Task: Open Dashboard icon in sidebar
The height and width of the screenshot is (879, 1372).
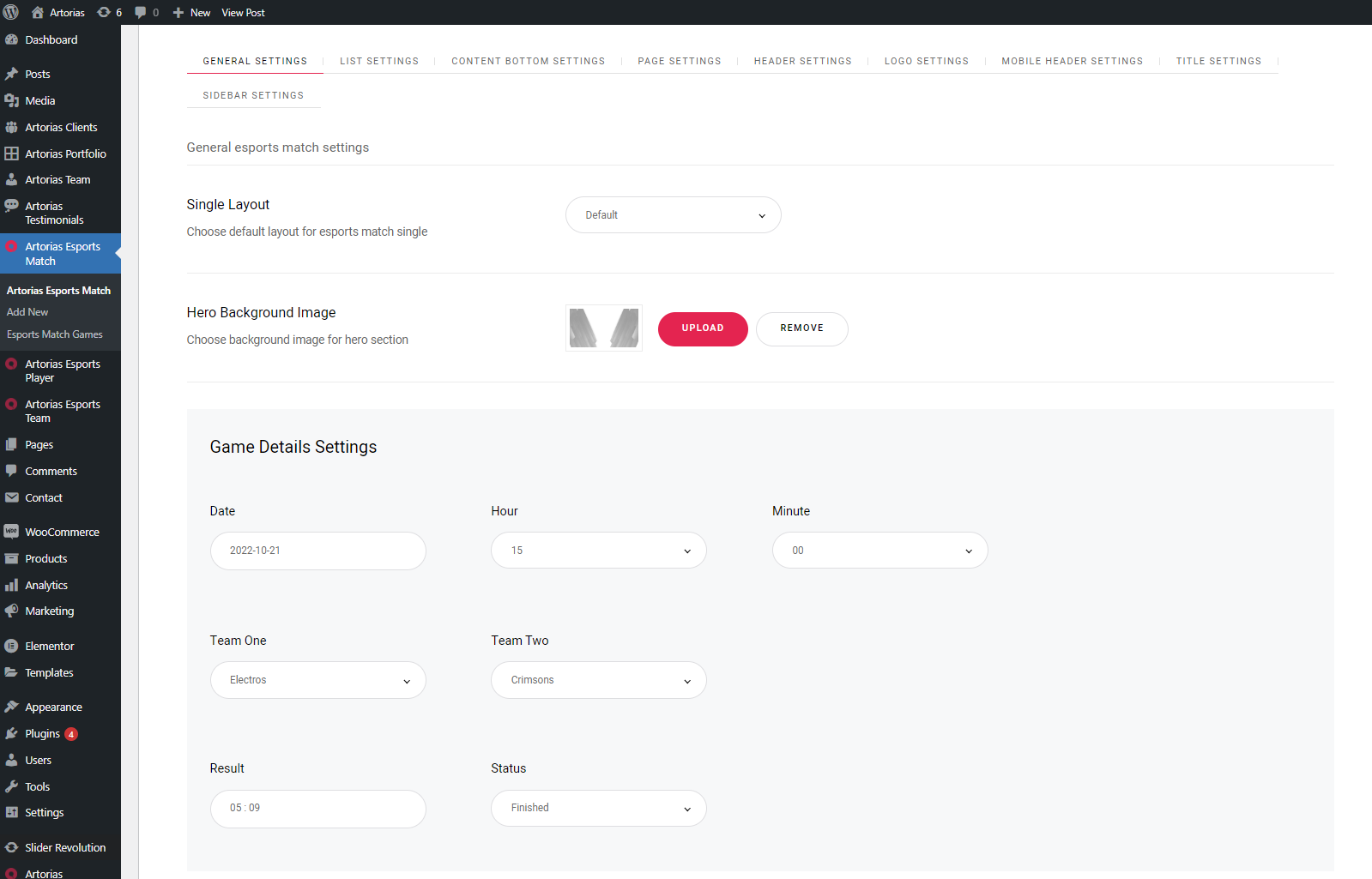Action: (x=11, y=39)
